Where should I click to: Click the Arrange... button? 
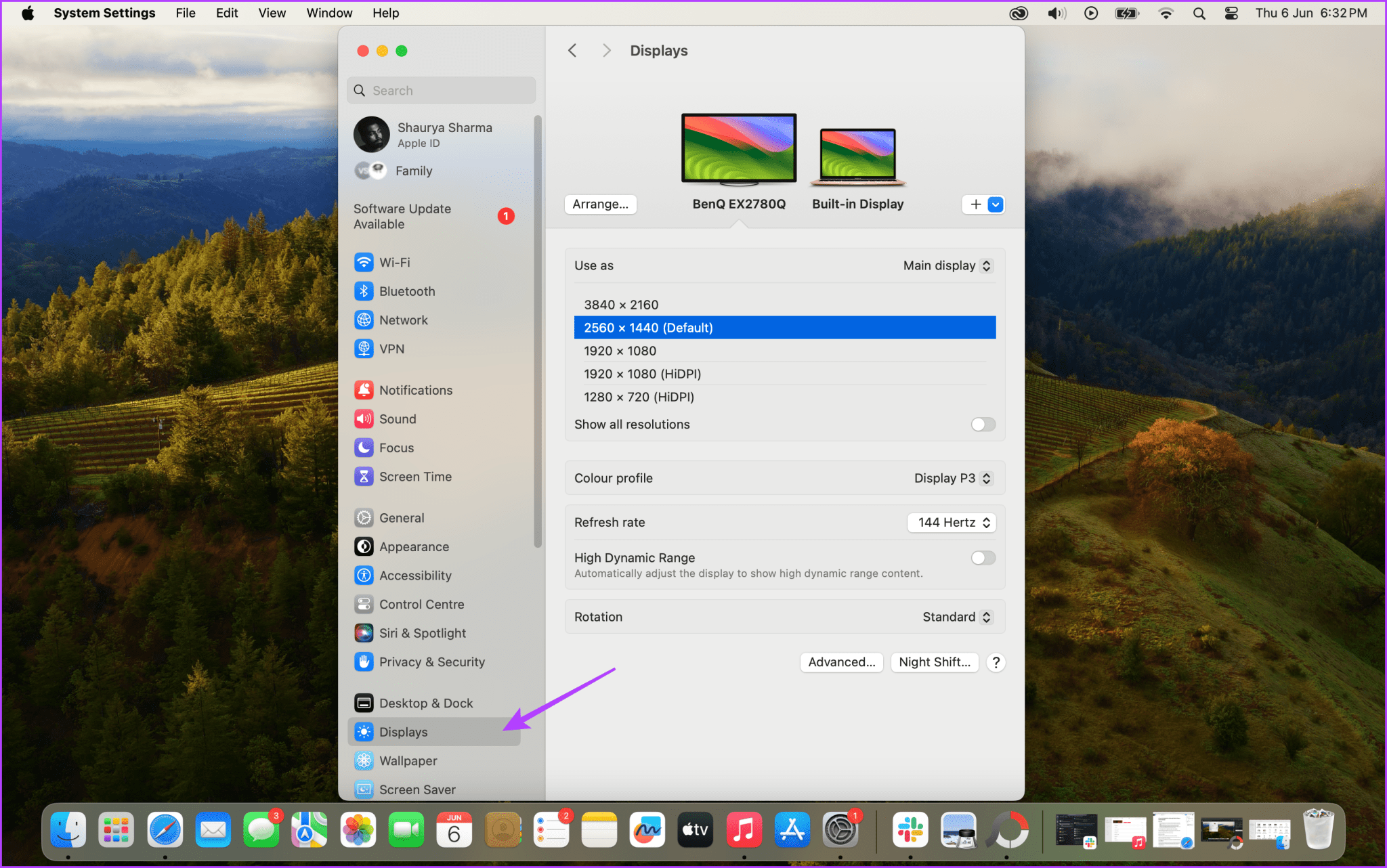click(599, 204)
